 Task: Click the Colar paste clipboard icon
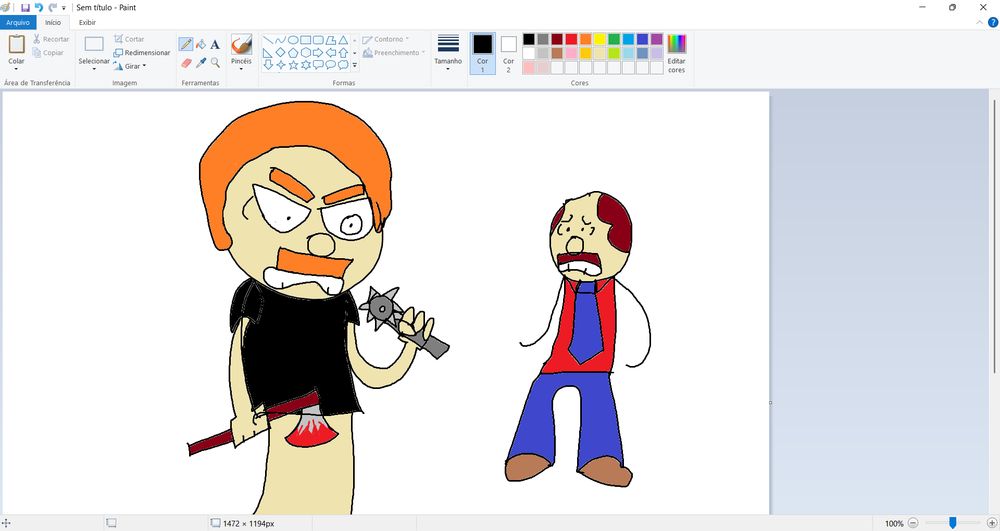[x=17, y=45]
